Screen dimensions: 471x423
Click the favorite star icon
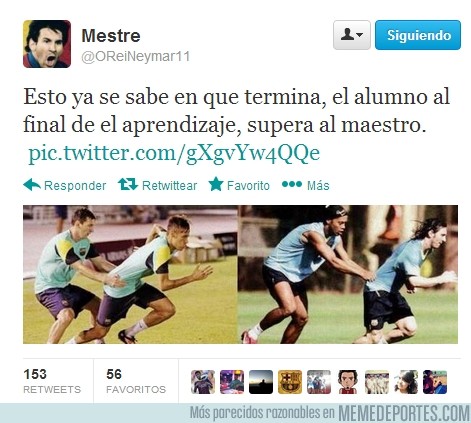click(x=216, y=184)
